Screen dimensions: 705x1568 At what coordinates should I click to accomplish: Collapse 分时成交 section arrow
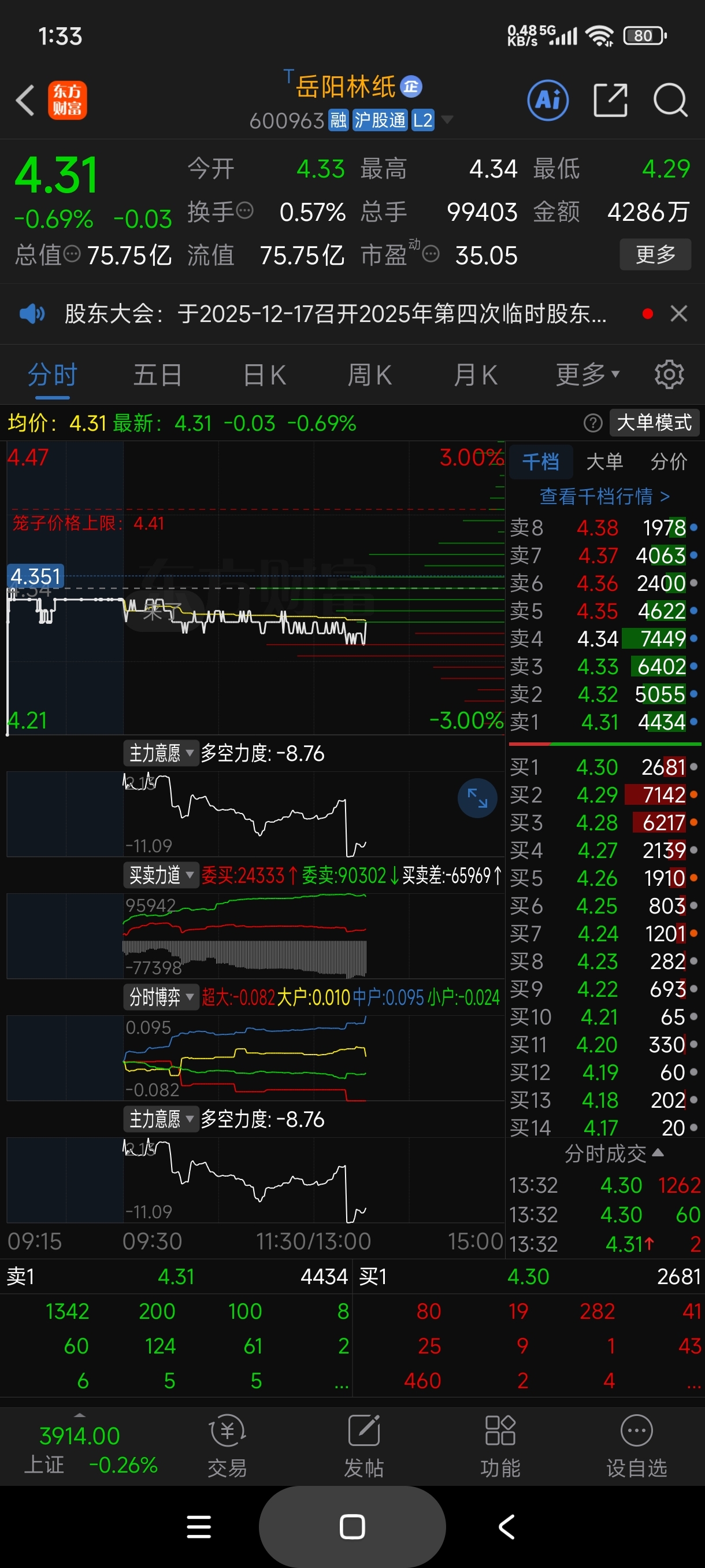658,1152
